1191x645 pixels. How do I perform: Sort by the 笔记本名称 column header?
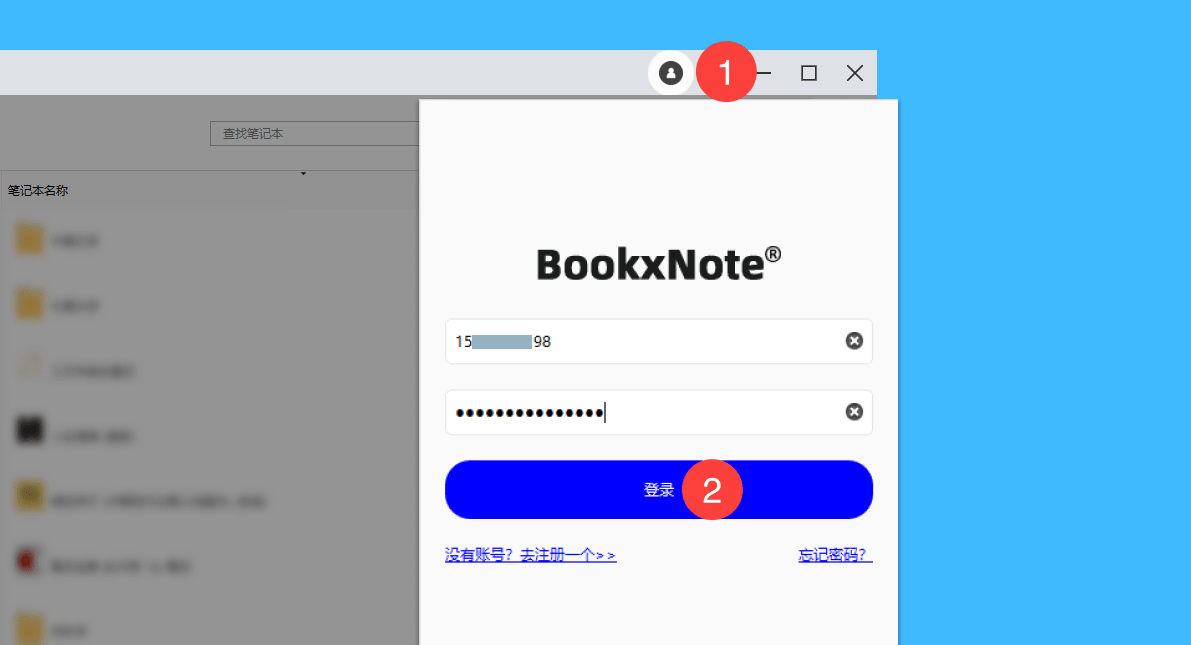[38, 190]
